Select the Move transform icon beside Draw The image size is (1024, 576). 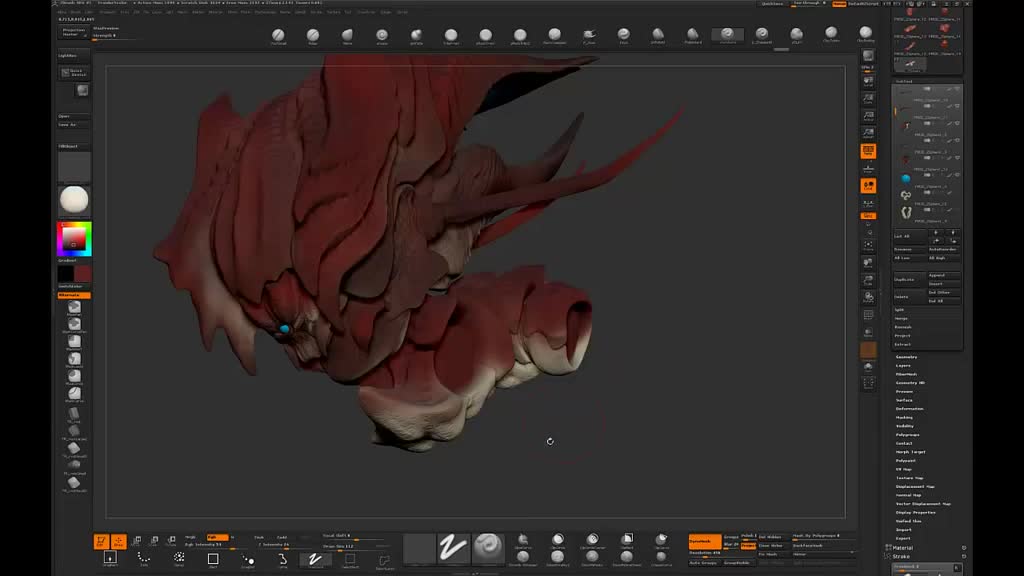click(136, 541)
